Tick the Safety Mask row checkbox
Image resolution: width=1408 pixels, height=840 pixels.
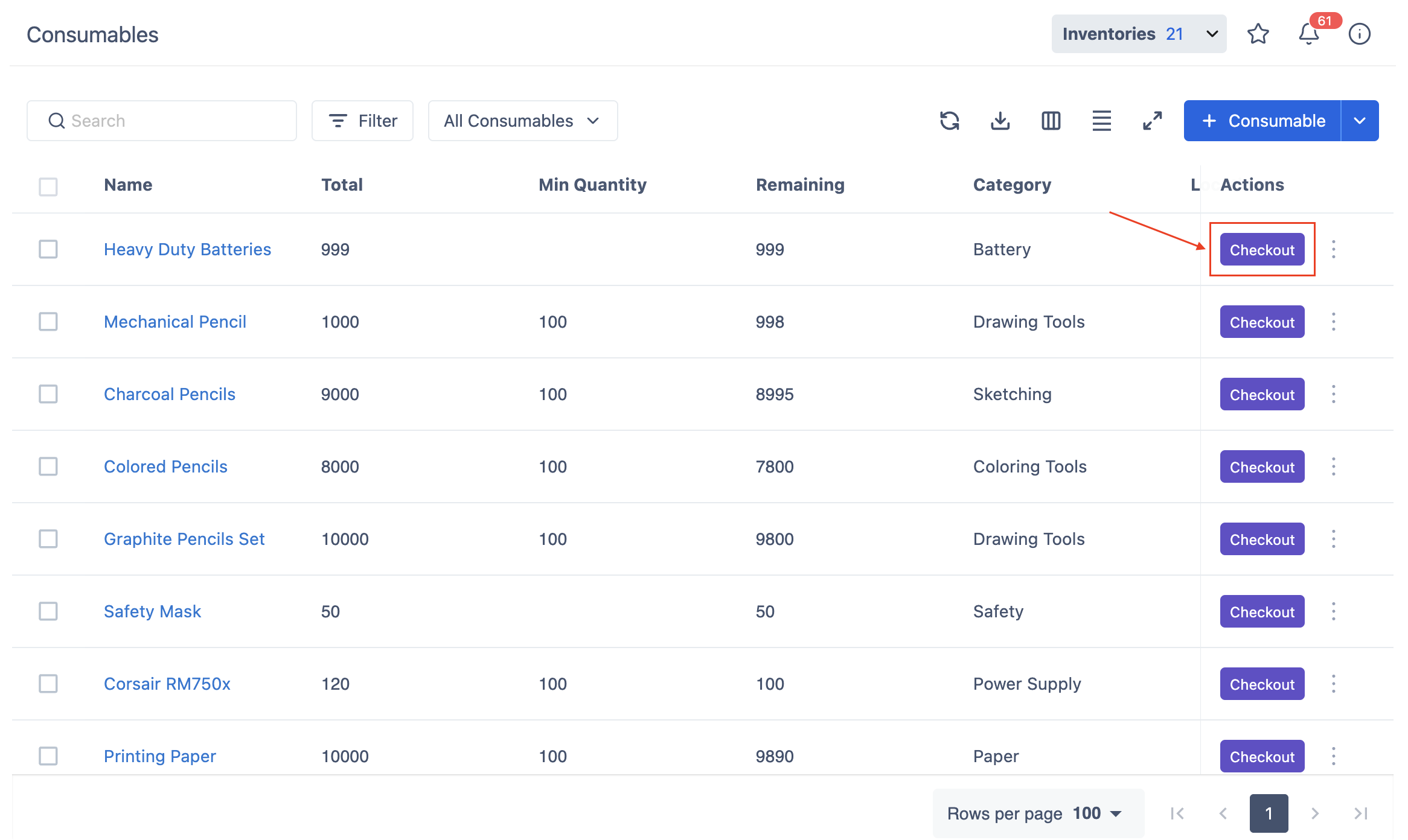coord(48,611)
